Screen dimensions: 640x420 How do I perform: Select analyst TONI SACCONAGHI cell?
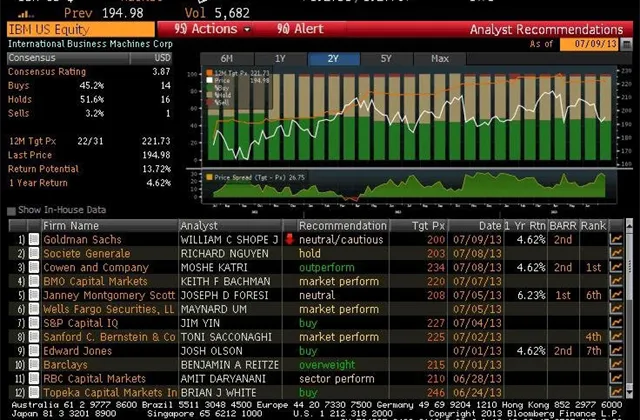point(231,337)
